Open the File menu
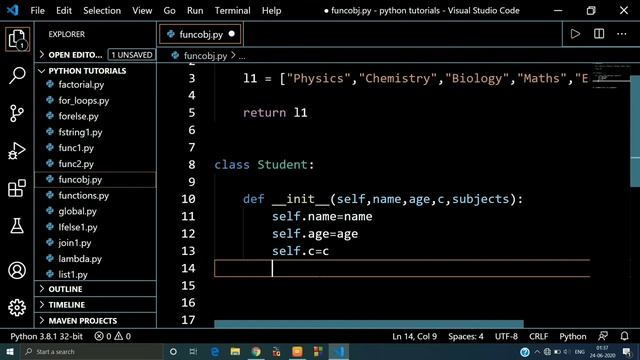This screenshot has height=360, width=640. tap(38, 10)
